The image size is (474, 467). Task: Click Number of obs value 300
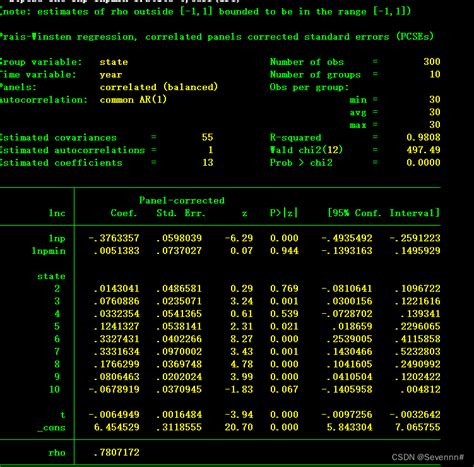[x=432, y=62]
